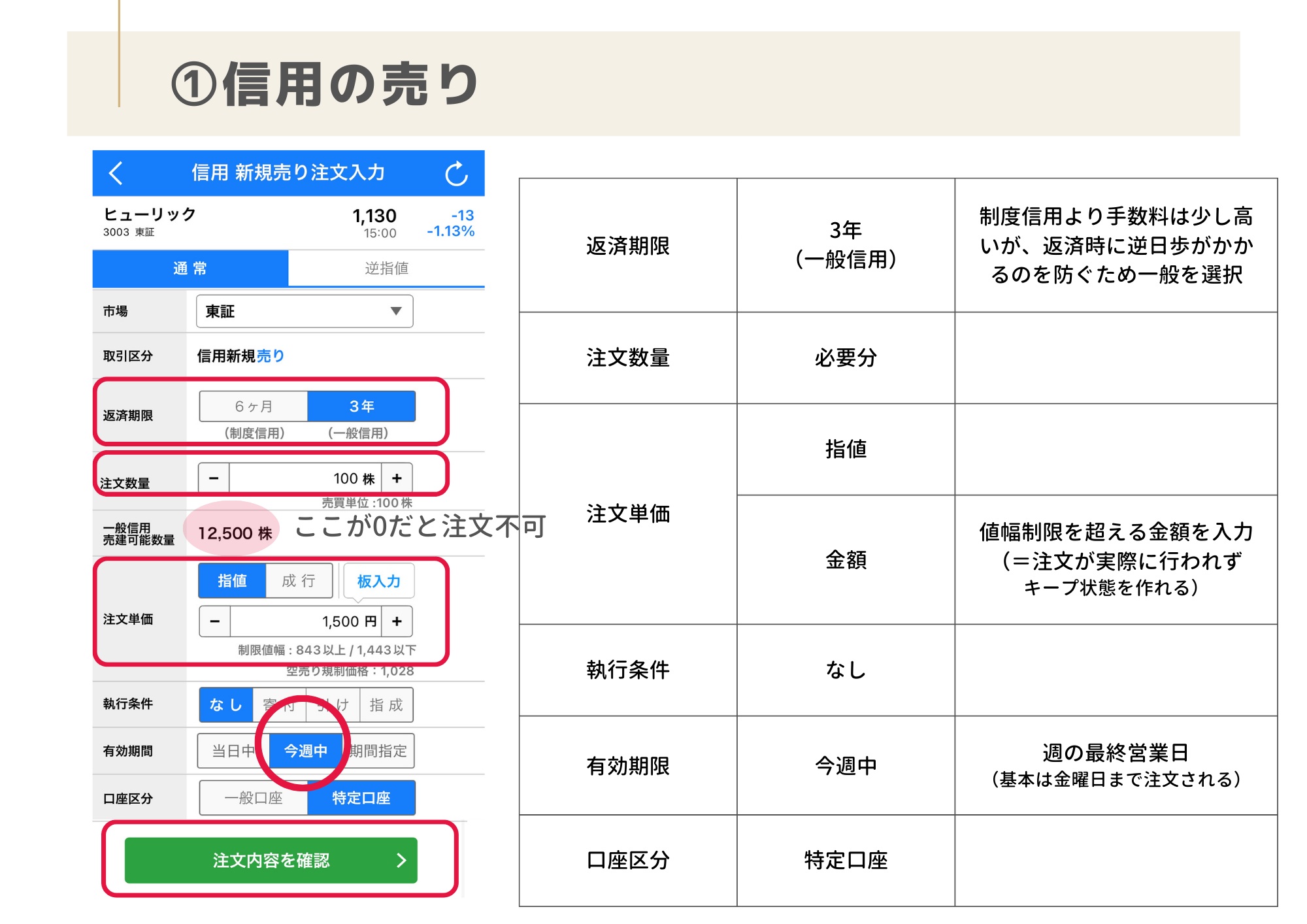Select the 通常 tab

190,269
